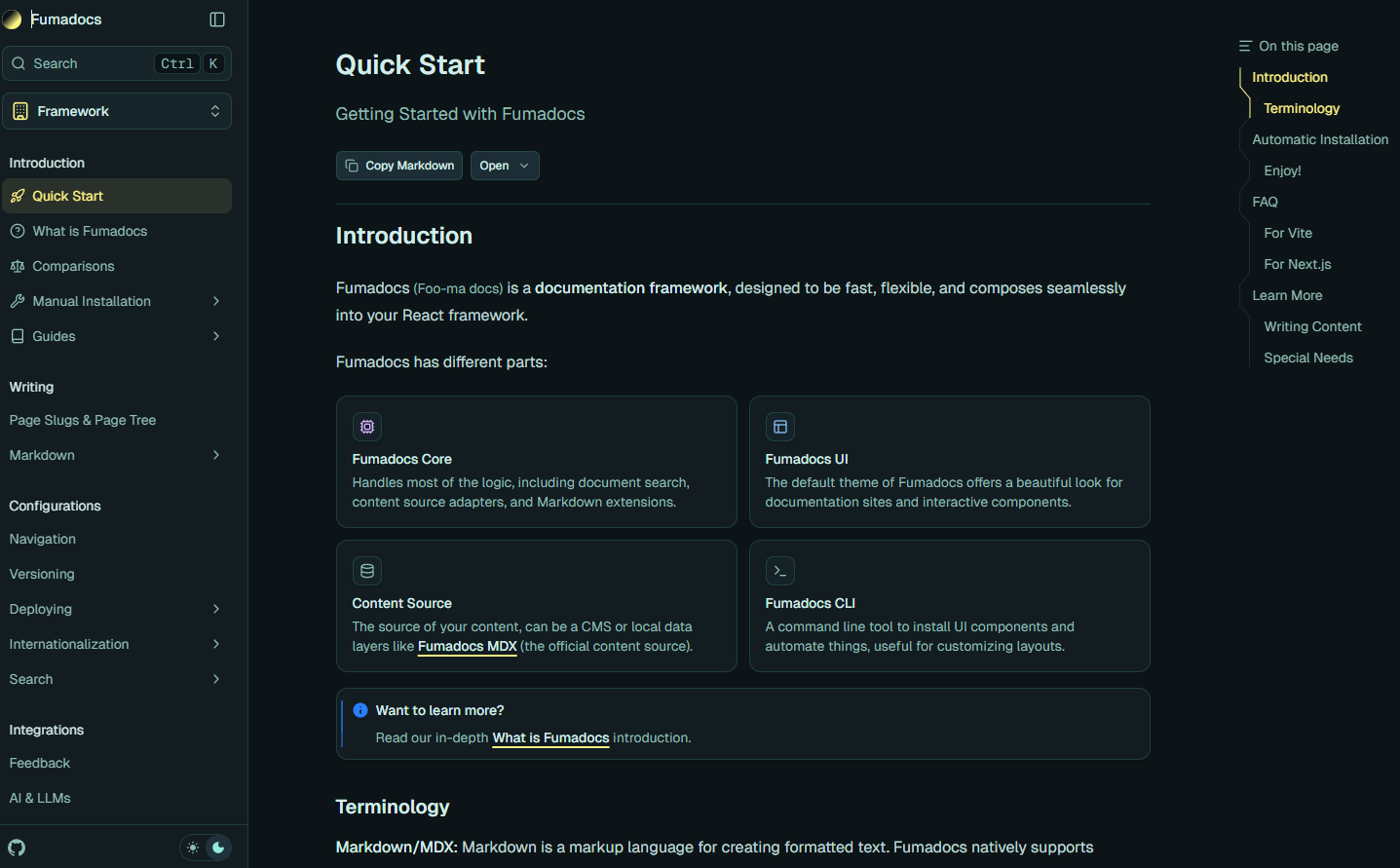
Task: Click the Quick Start rocket icon
Action: (18, 196)
